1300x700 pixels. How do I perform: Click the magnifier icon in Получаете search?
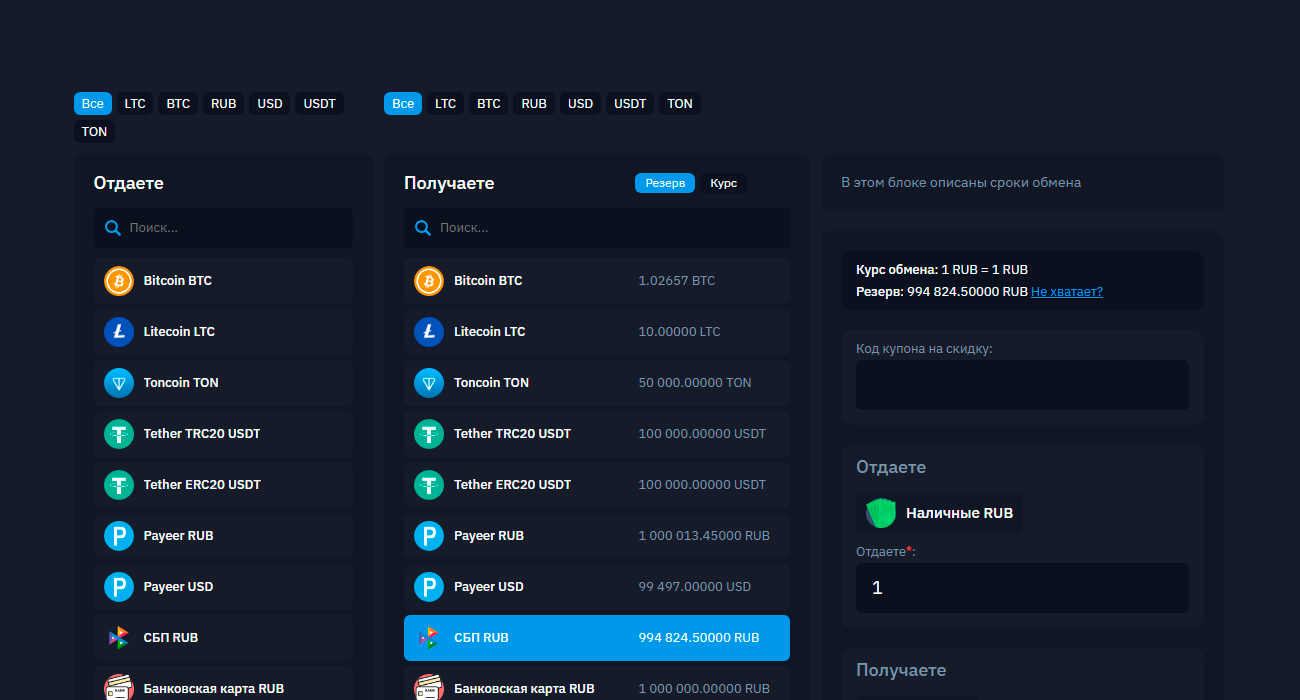423,228
